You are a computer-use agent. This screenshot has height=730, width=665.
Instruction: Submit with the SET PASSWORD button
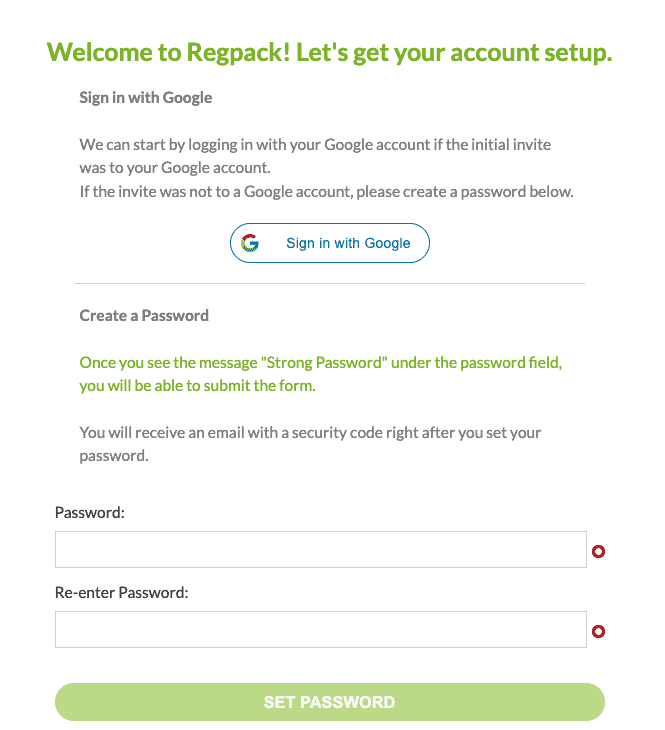pyautogui.click(x=329, y=702)
